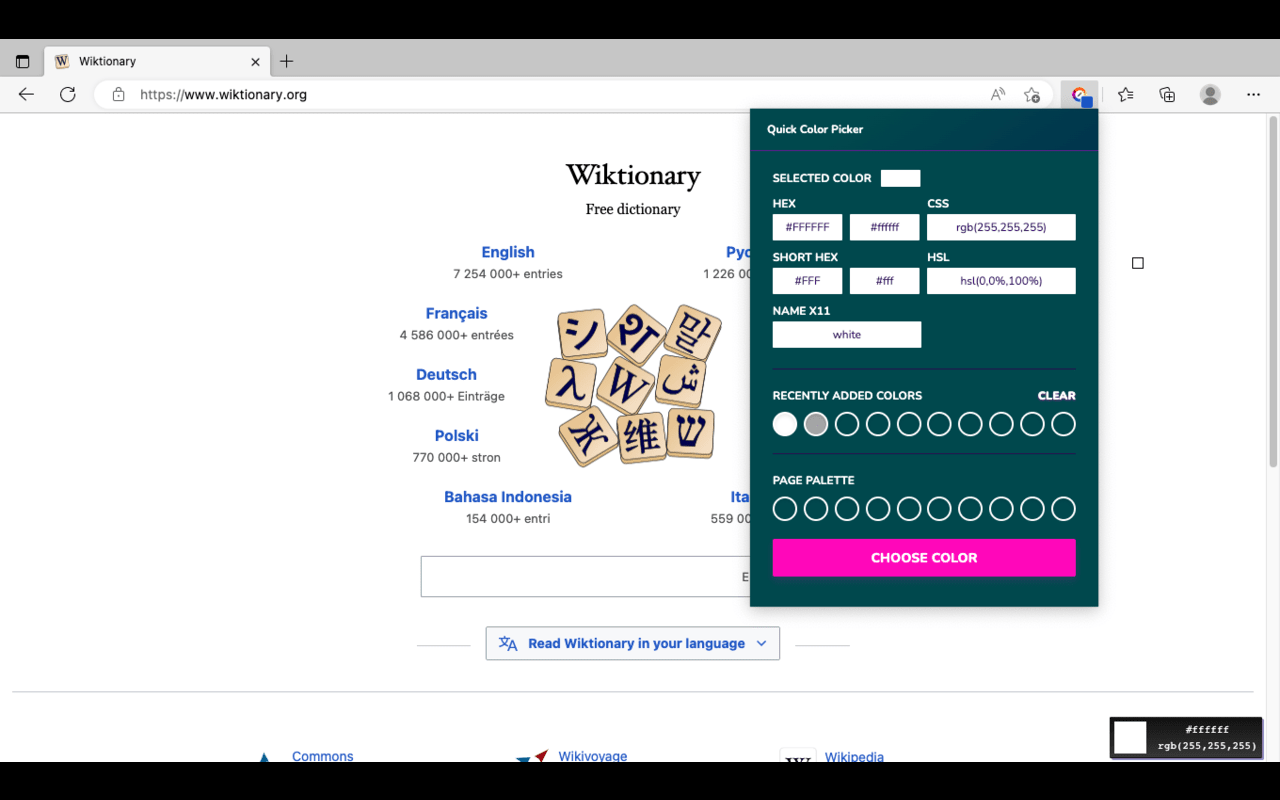Expand Read Wiktionary in your language

(x=633, y=643)
